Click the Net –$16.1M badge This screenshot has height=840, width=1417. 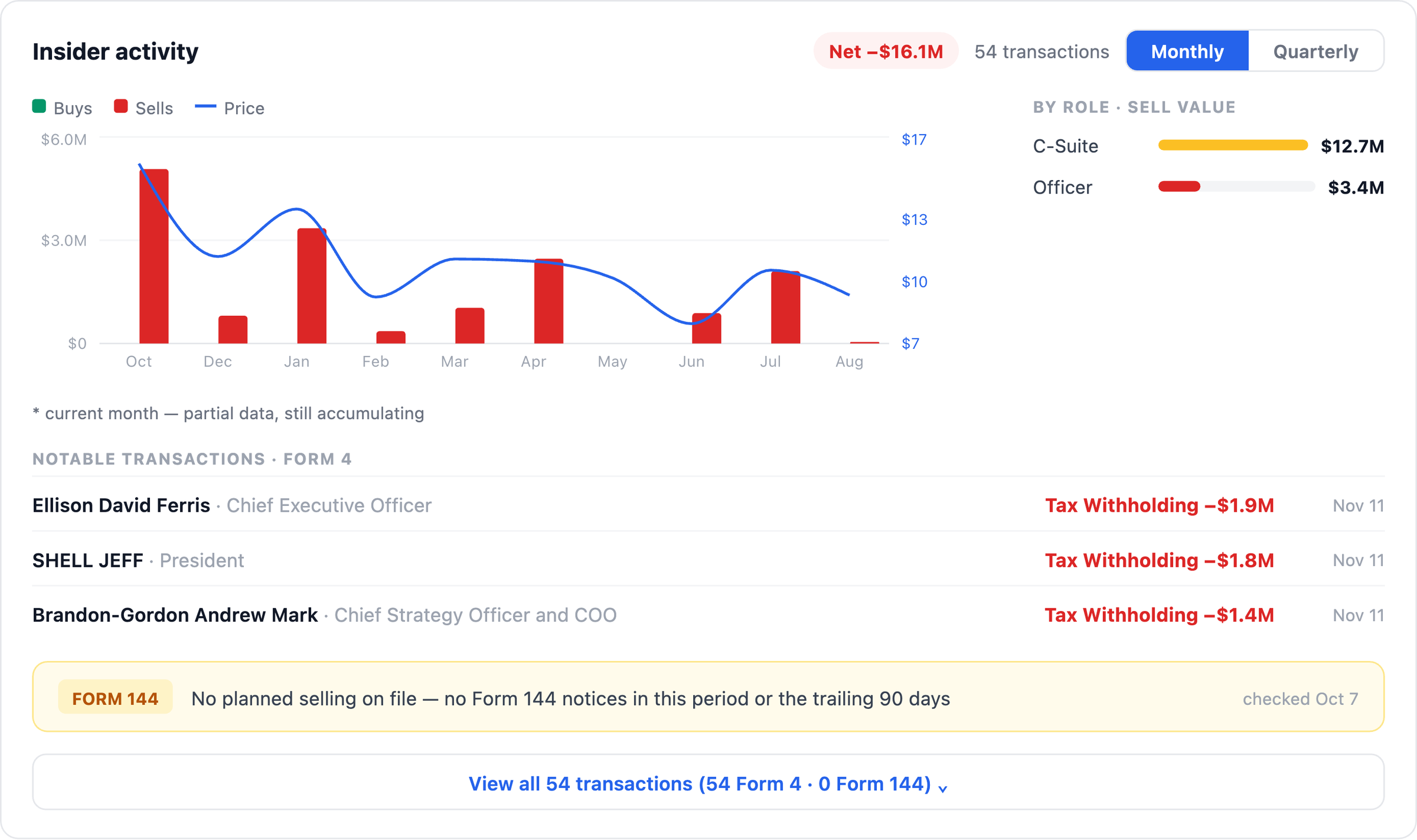click(x=886, y=51)
